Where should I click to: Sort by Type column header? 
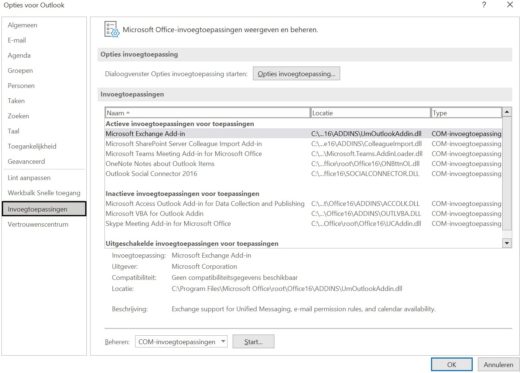(466, 113)
